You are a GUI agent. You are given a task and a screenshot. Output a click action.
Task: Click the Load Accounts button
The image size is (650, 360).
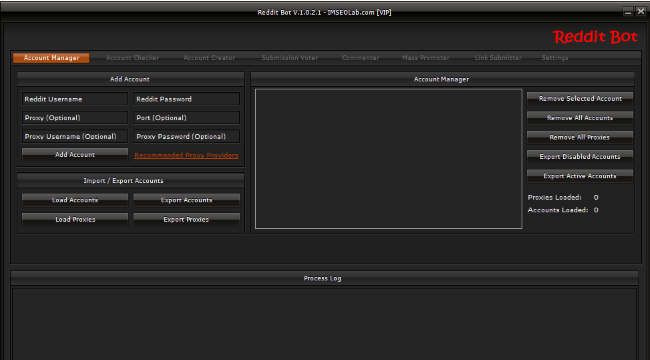pyautogui.click(x=75, y=200)
